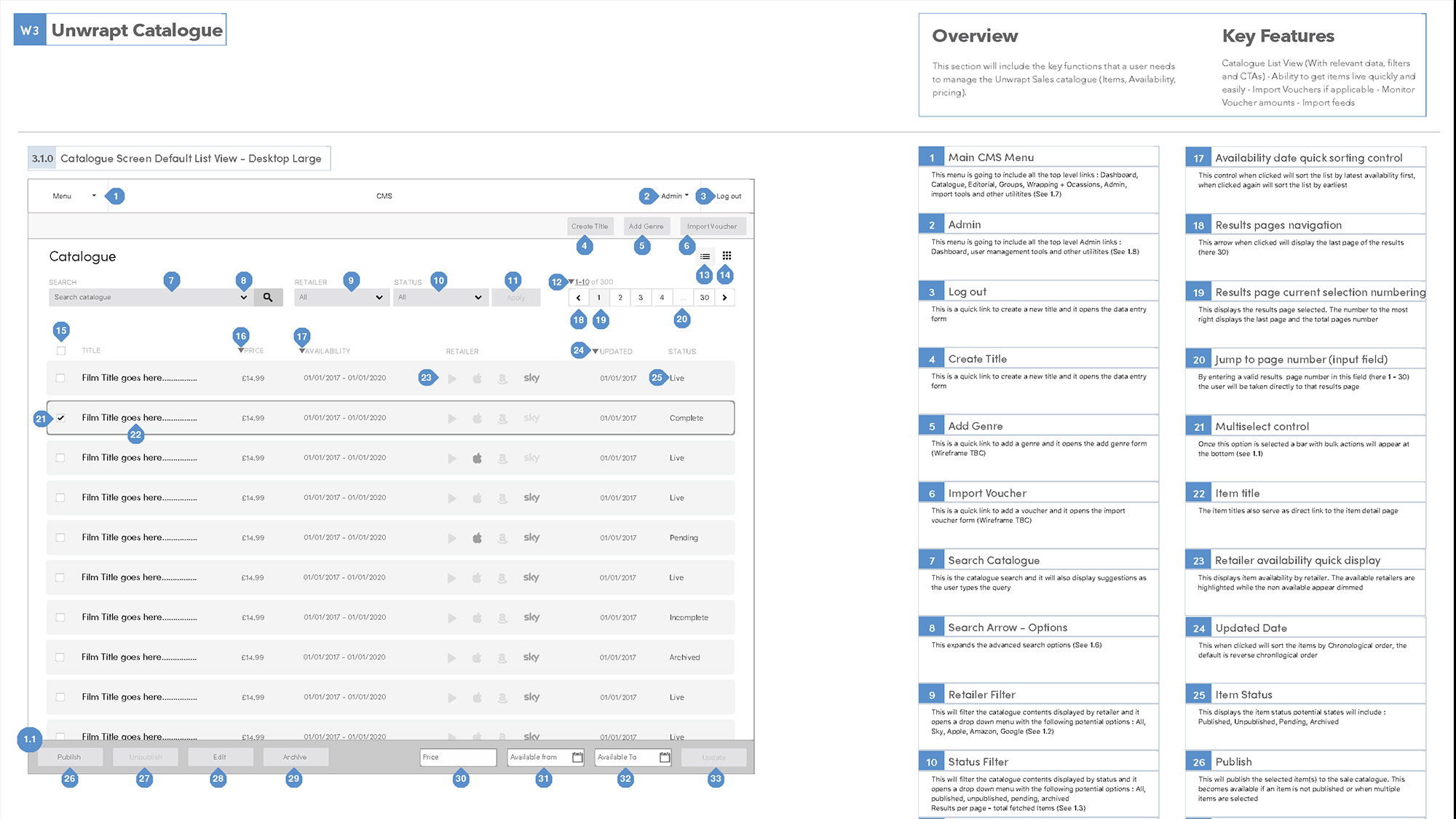Open the Menu dropdown in CMS header
This screenshot has width=1456, height=819.
74,196
